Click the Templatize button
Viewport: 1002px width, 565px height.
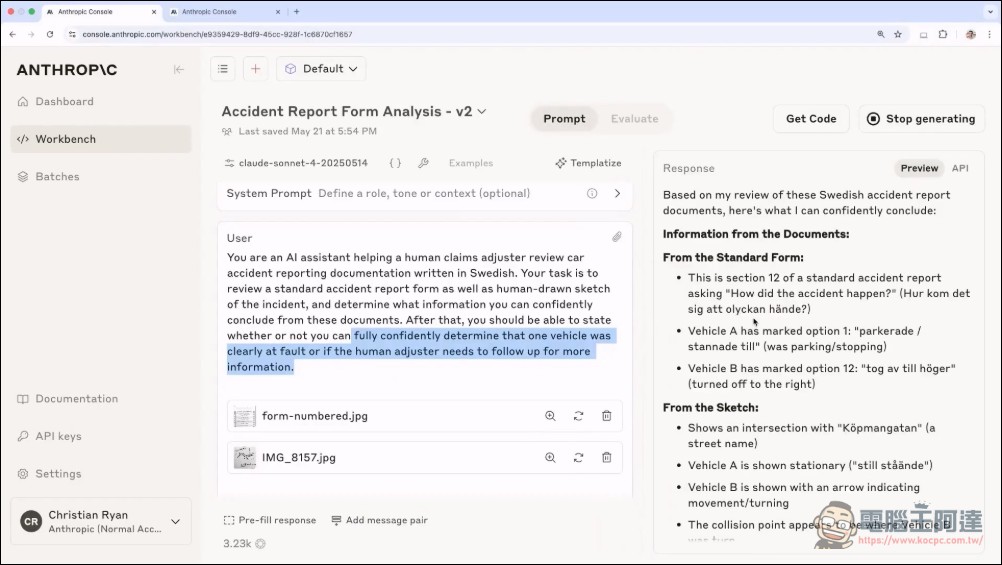click(x=589, y=163)
